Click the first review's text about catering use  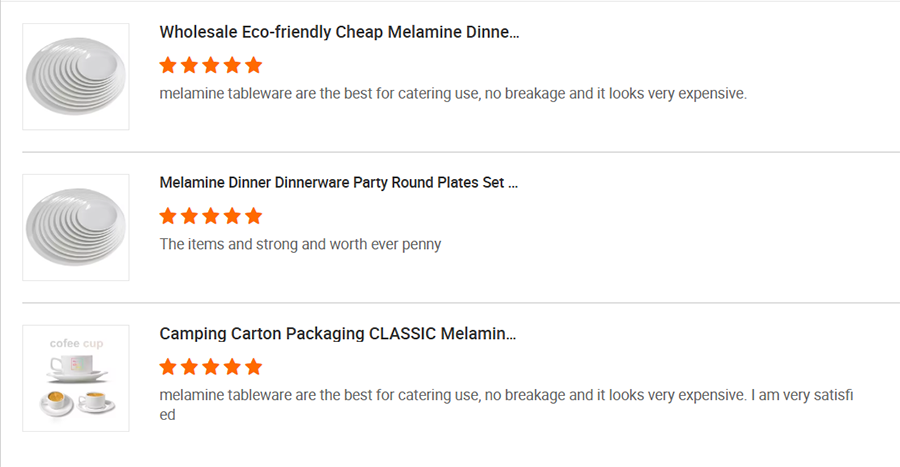coord(453,94)
